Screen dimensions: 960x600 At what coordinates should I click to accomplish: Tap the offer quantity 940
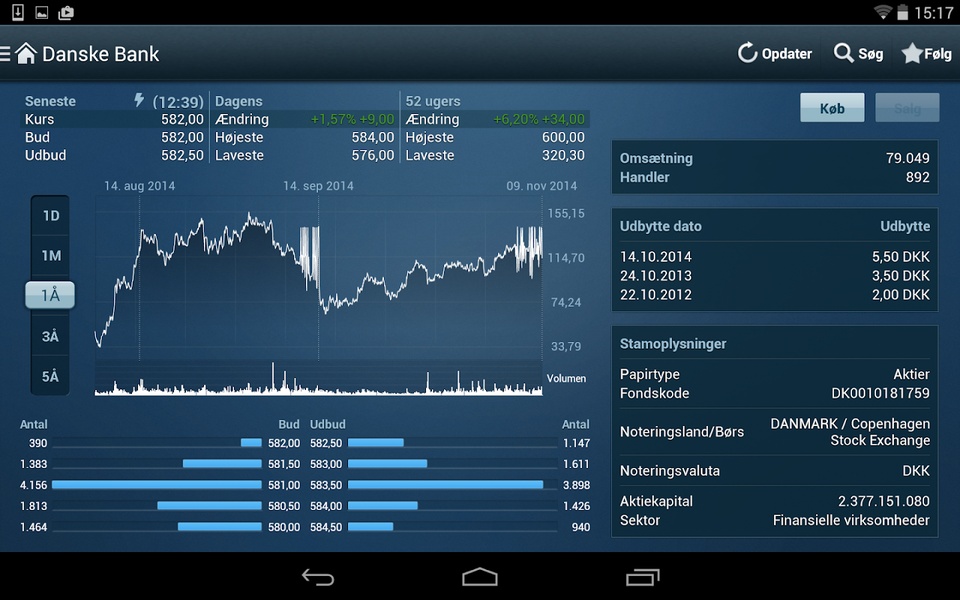[x=580, y=527]
